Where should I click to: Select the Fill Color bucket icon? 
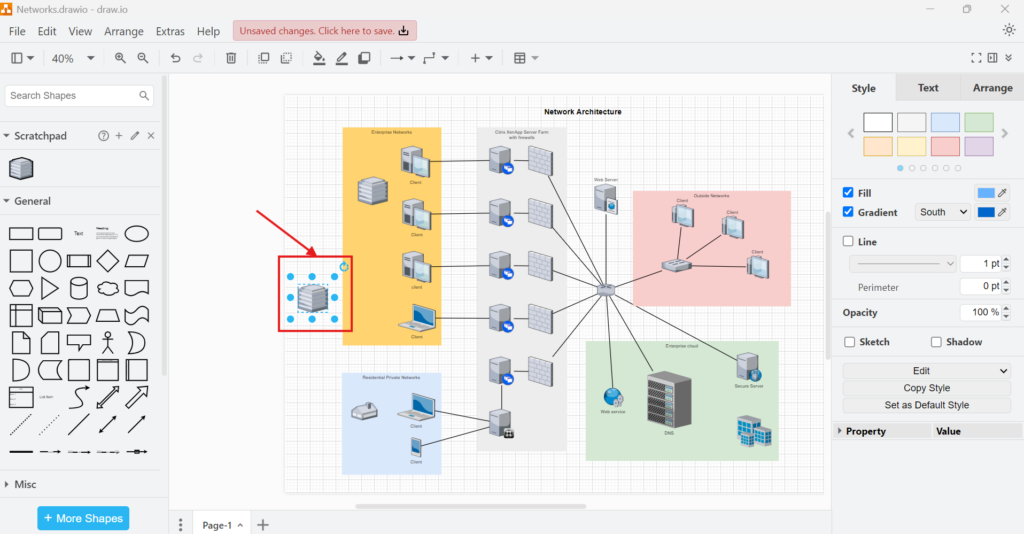[319, 58]
